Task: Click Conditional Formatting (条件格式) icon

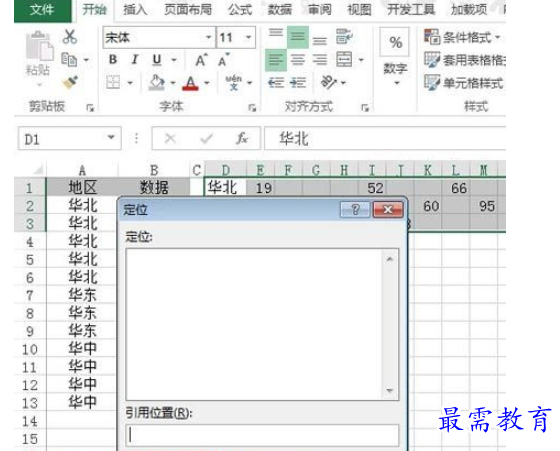Action: [432, 37]
